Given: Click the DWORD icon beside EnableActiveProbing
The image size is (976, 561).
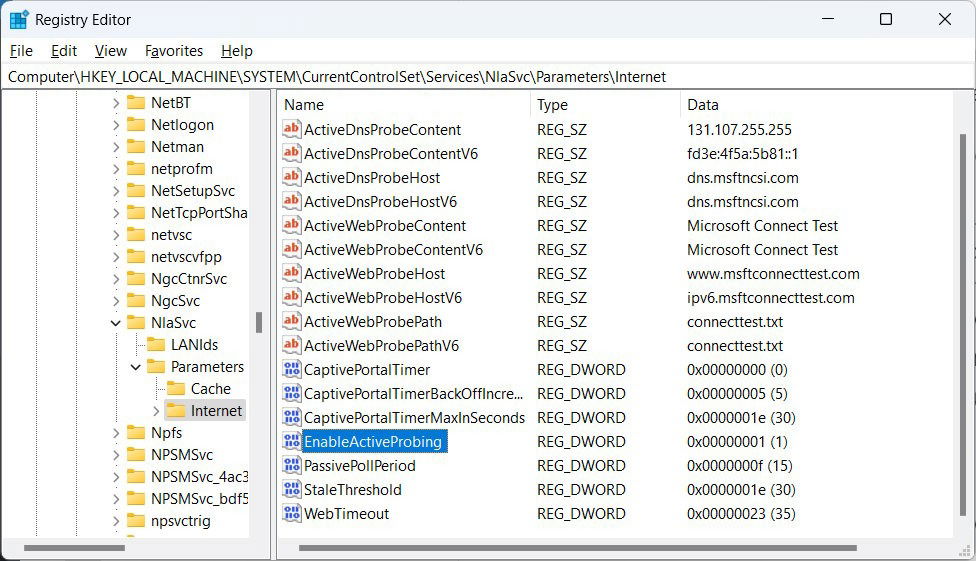Looking at the screenshot, I should [291, 441].
